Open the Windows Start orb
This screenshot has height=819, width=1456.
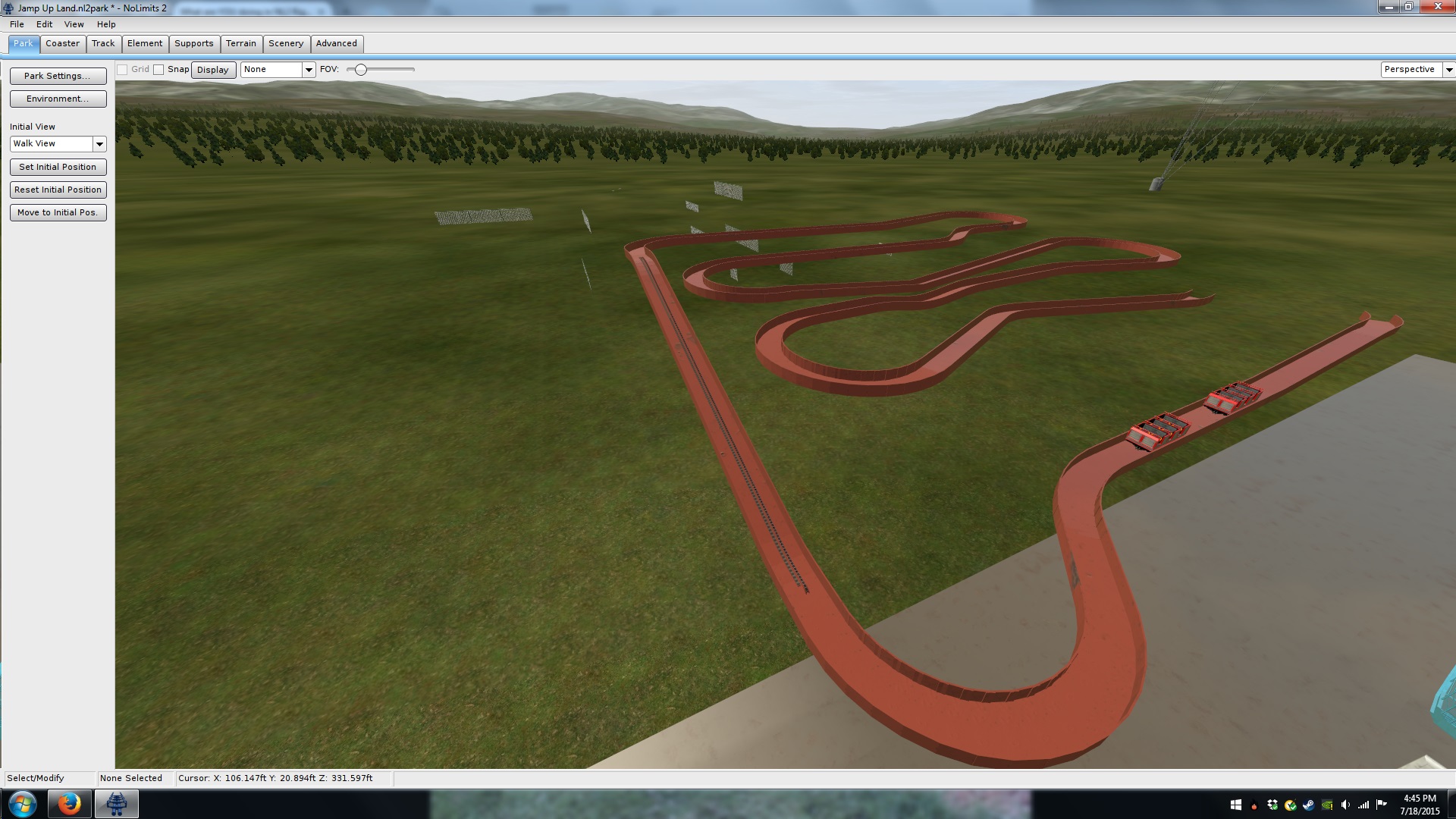(x=22, y=803)
